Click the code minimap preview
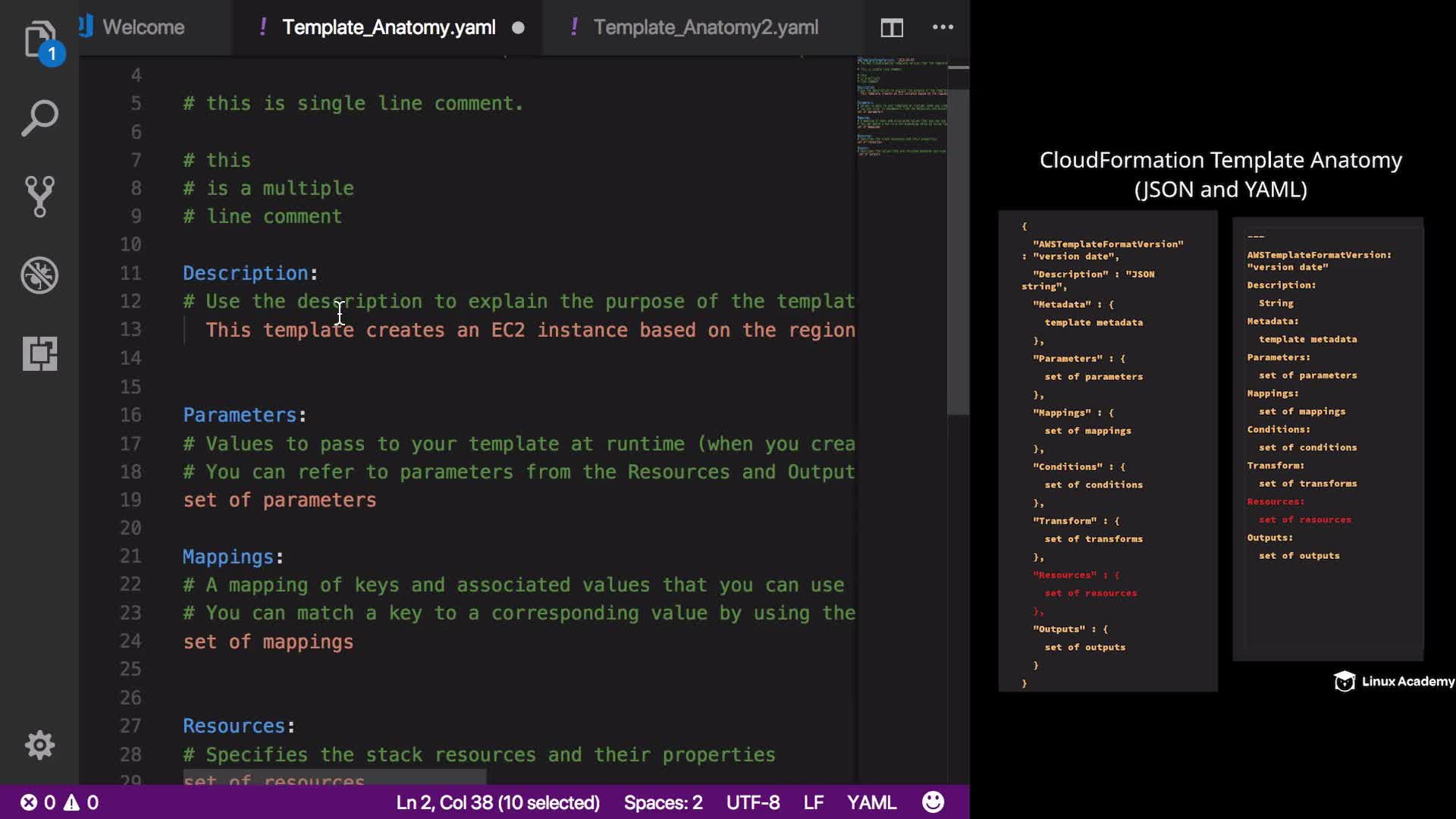1456x819 pixels. point(902,106)
